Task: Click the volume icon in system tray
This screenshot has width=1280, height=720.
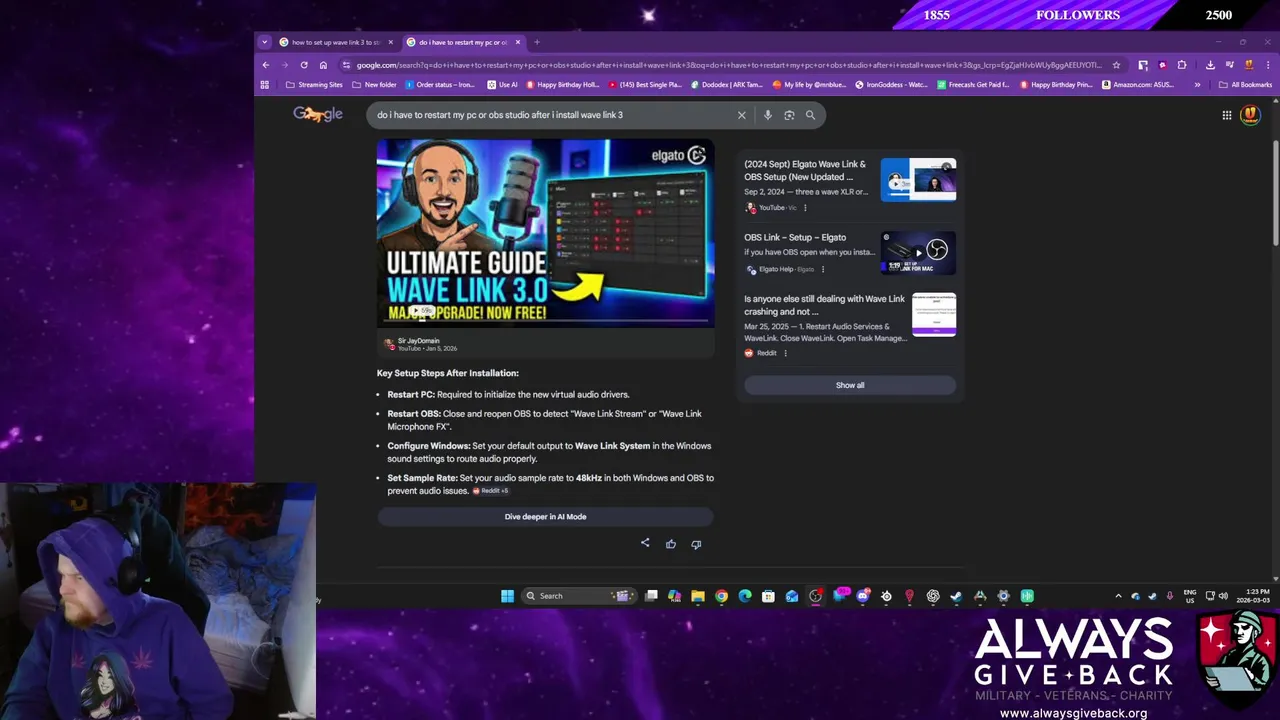Action: pyautogui.click(x=1223, y=596)
